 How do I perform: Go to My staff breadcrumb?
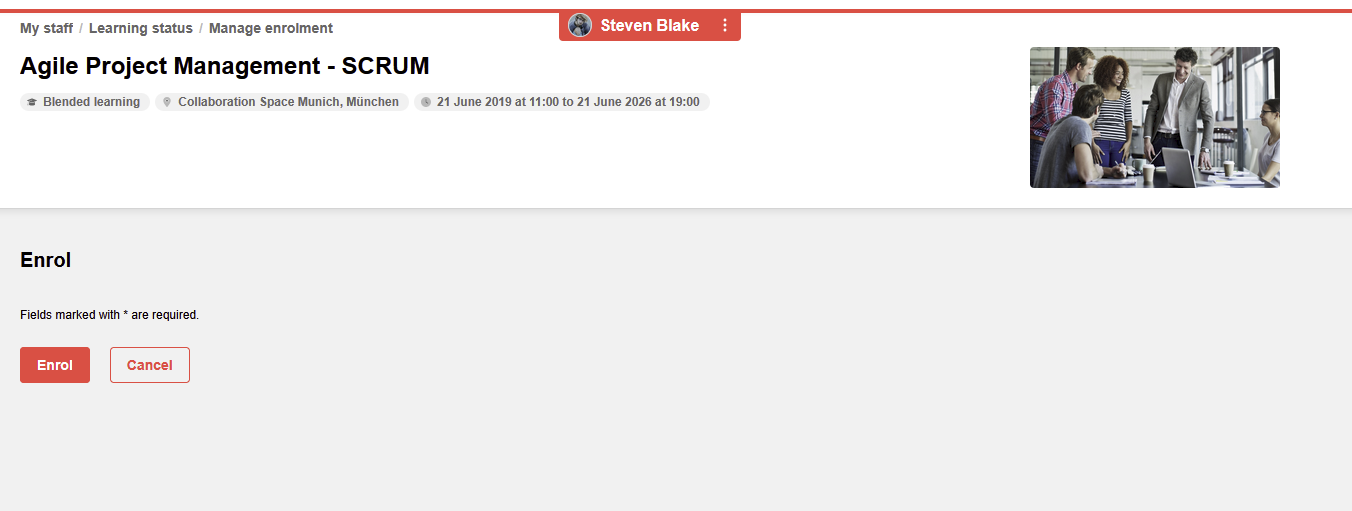coord(46,28)
